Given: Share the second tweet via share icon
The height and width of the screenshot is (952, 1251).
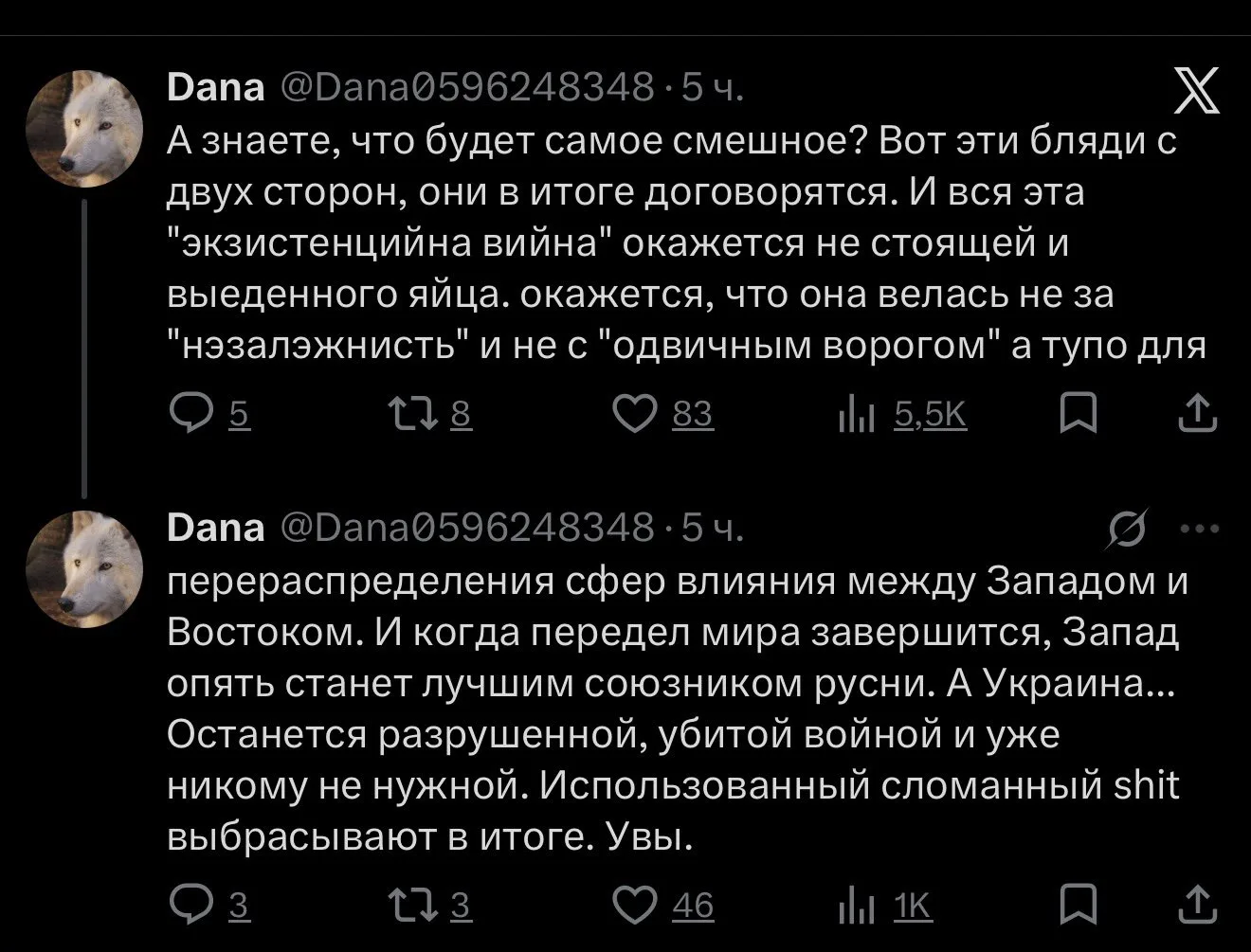Looking at the screenshot, I should pos(1197,906).
